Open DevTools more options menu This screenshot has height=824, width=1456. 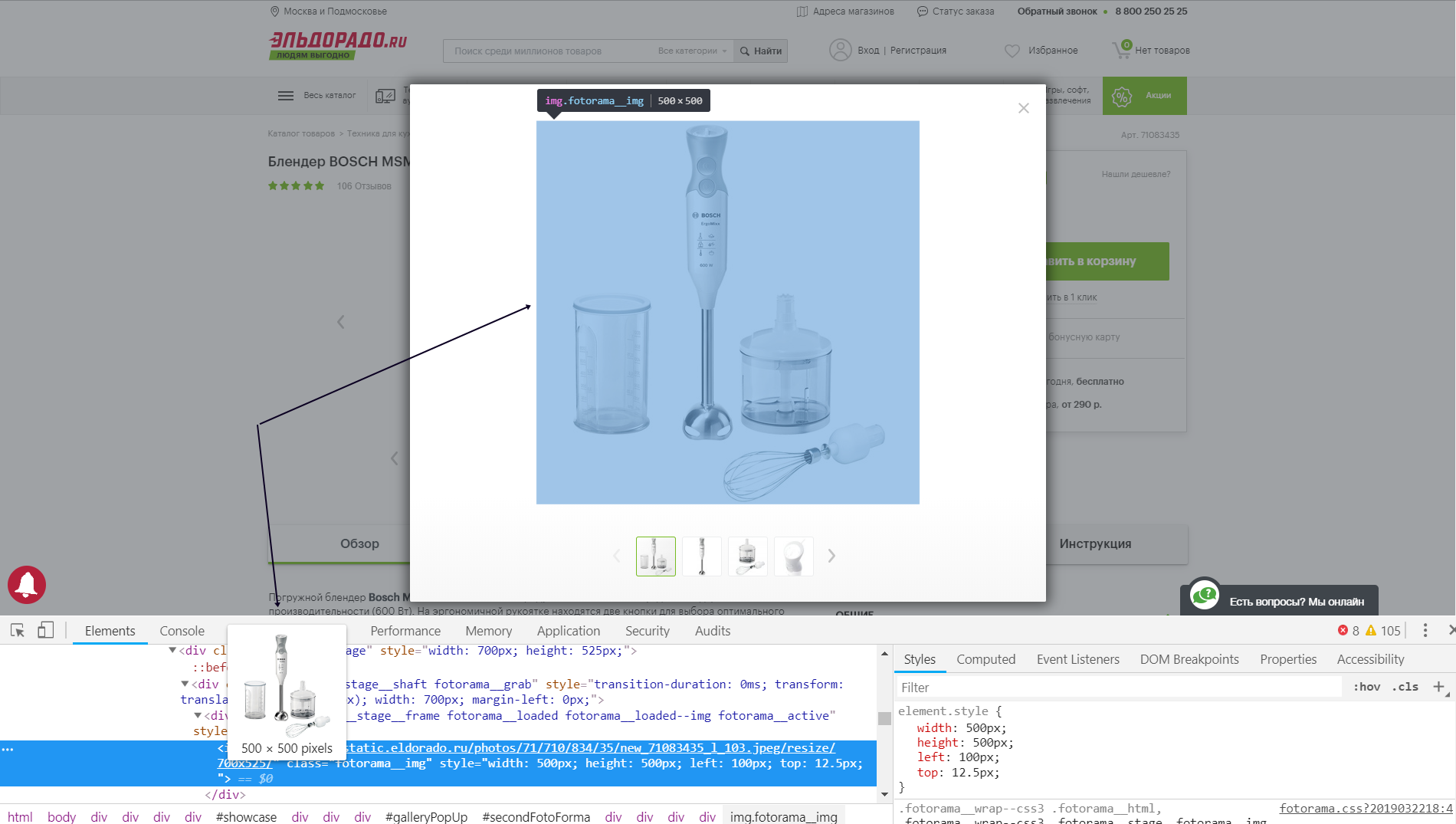click(1425, 630)
